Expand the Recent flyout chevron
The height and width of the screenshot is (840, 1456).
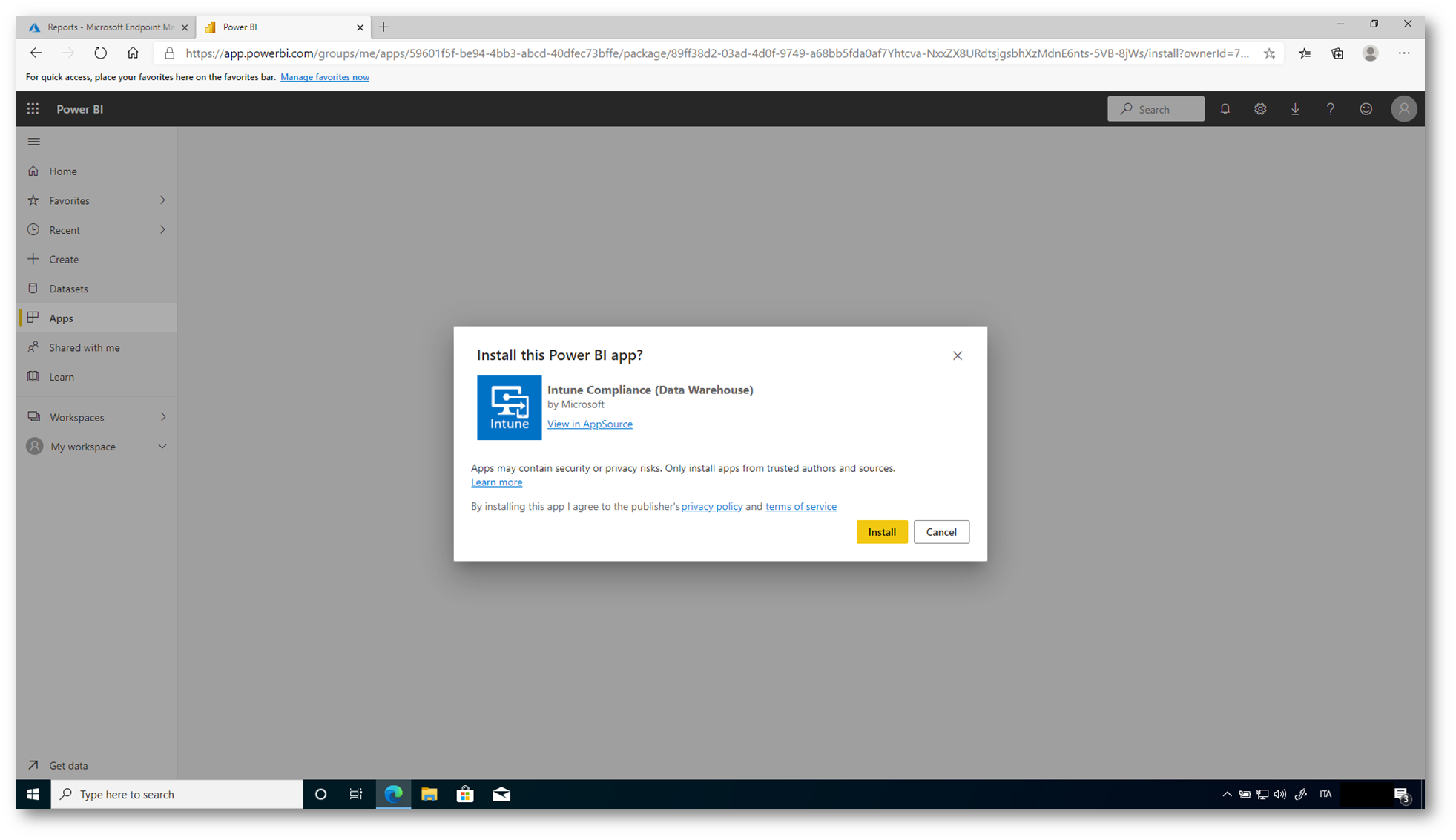(x=162, y=230)
